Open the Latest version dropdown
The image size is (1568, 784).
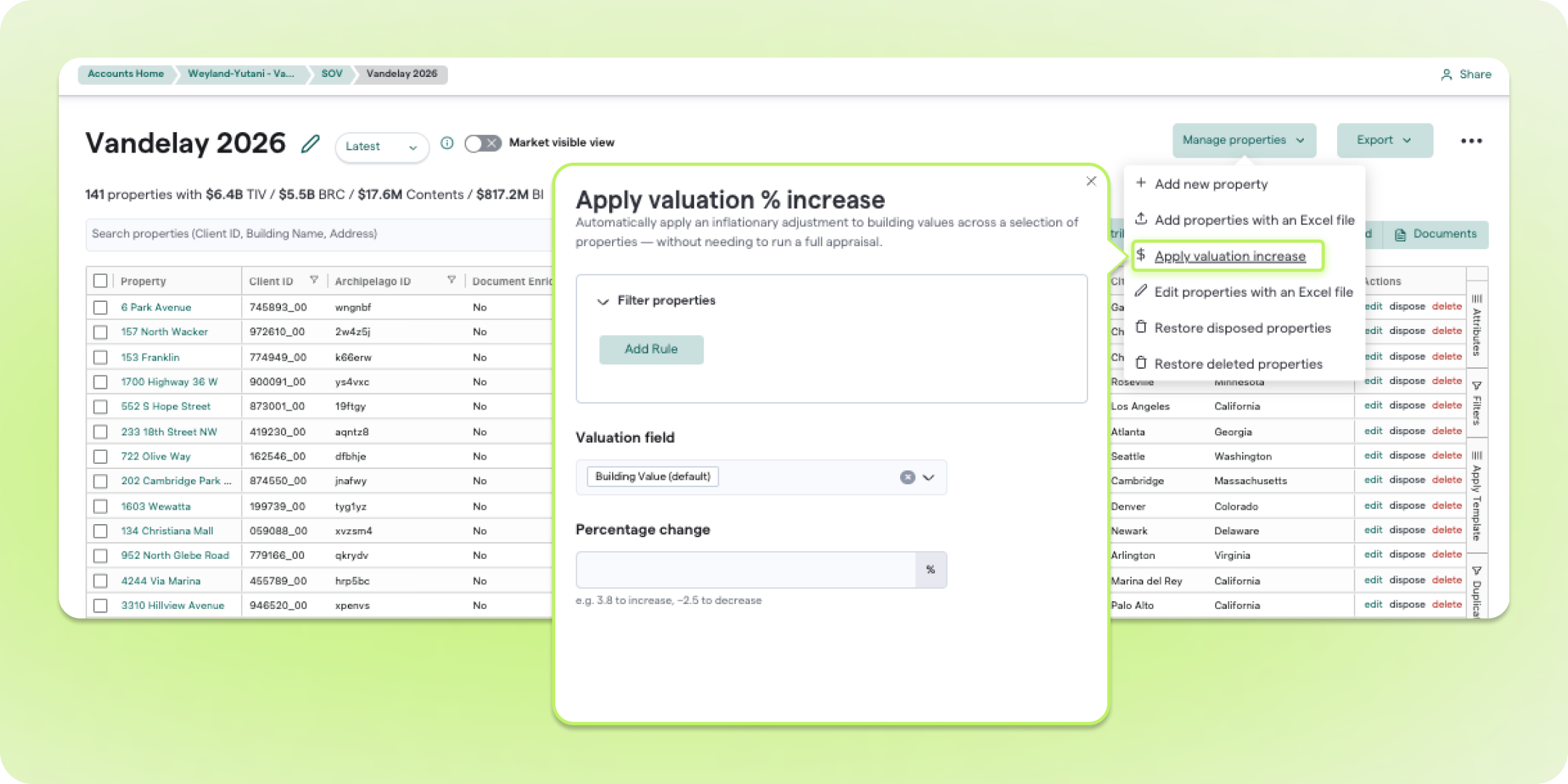pos(382,147)
